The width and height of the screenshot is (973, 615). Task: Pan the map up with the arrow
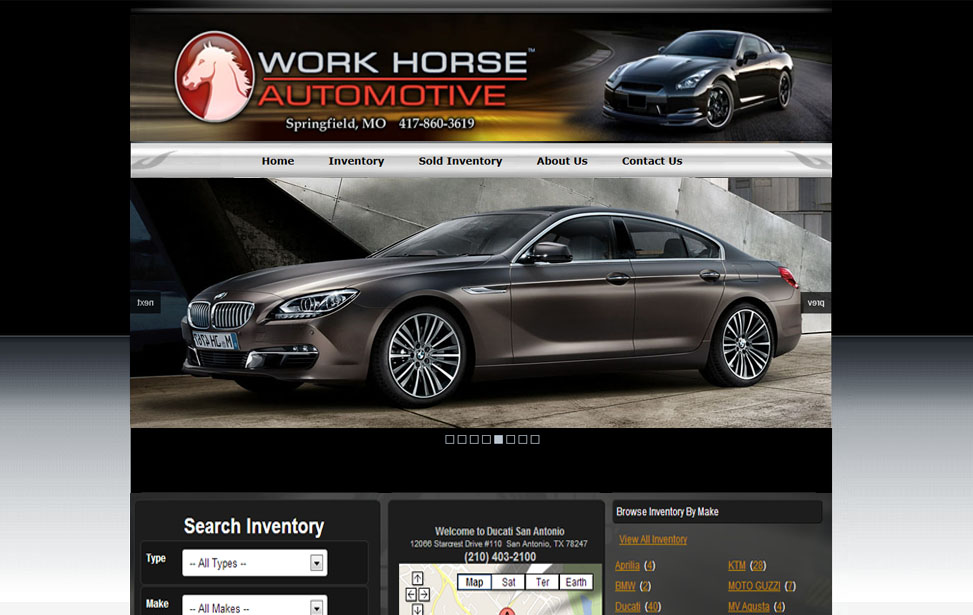point(418,578)
